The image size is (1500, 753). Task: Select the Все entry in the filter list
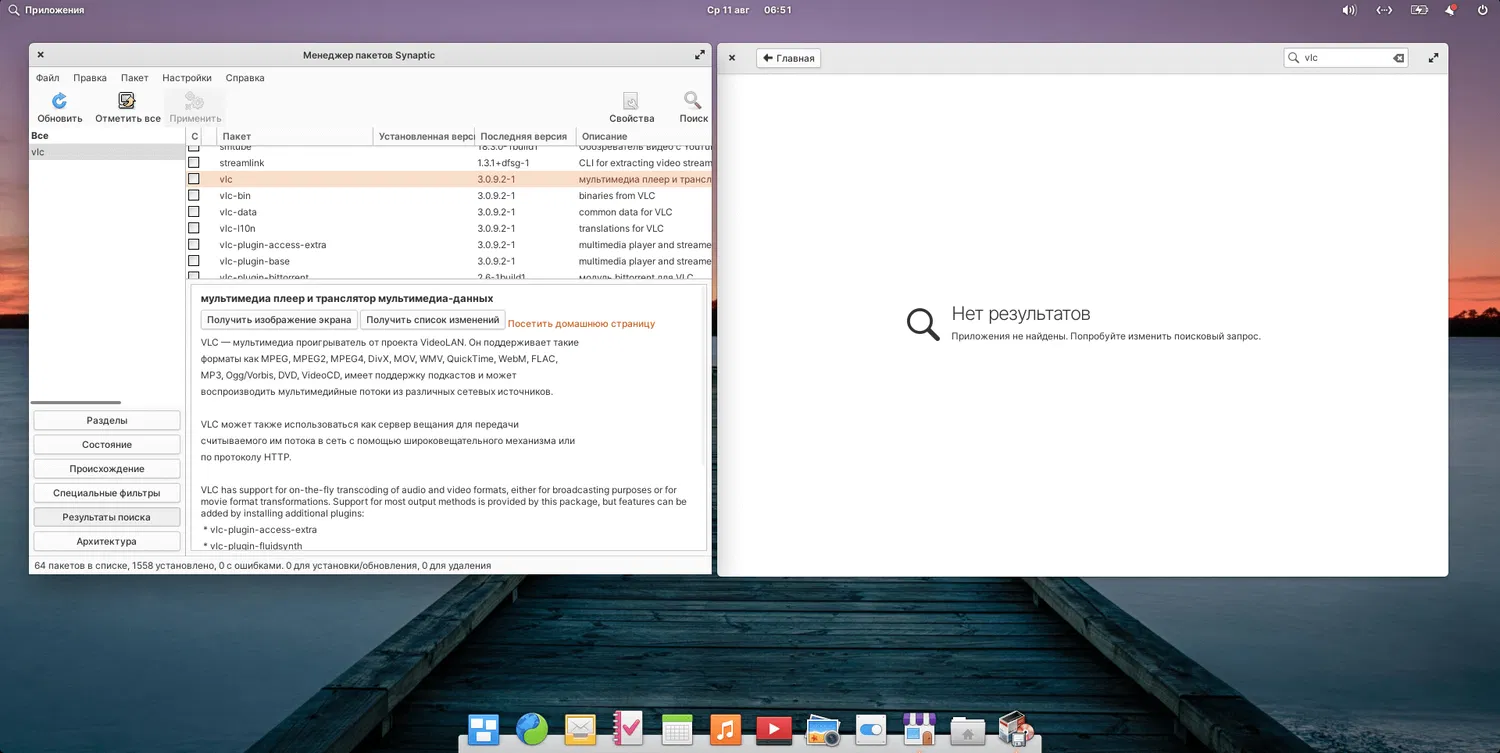[x=106, y=136]
